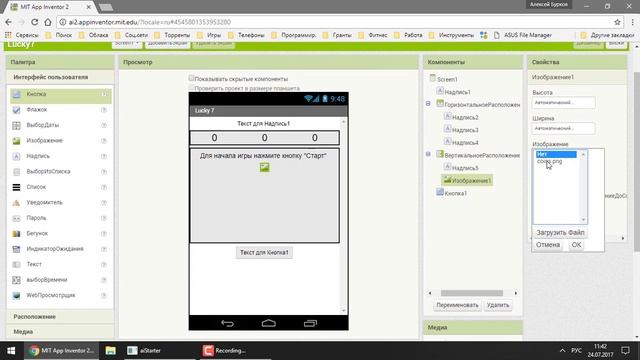Tap the Android recent apps button
Viewport: 640px width, 360px height.
[x=310, y=323]
